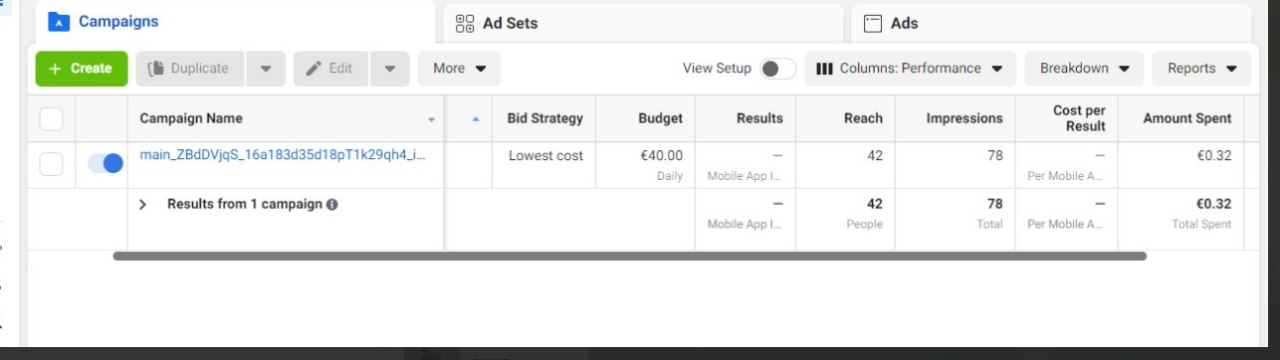Expand Results from 1 campaign row

click(143, 204)
